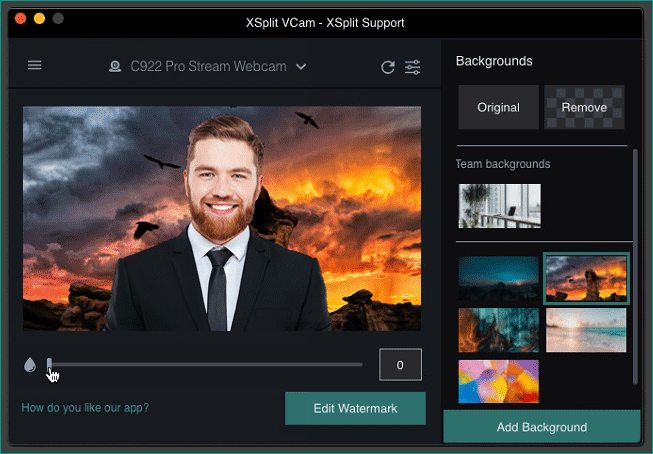Open the camera settings sliders icon
Image resolution: width=653 pixels, height=454 pixels.
click(413, 67)
